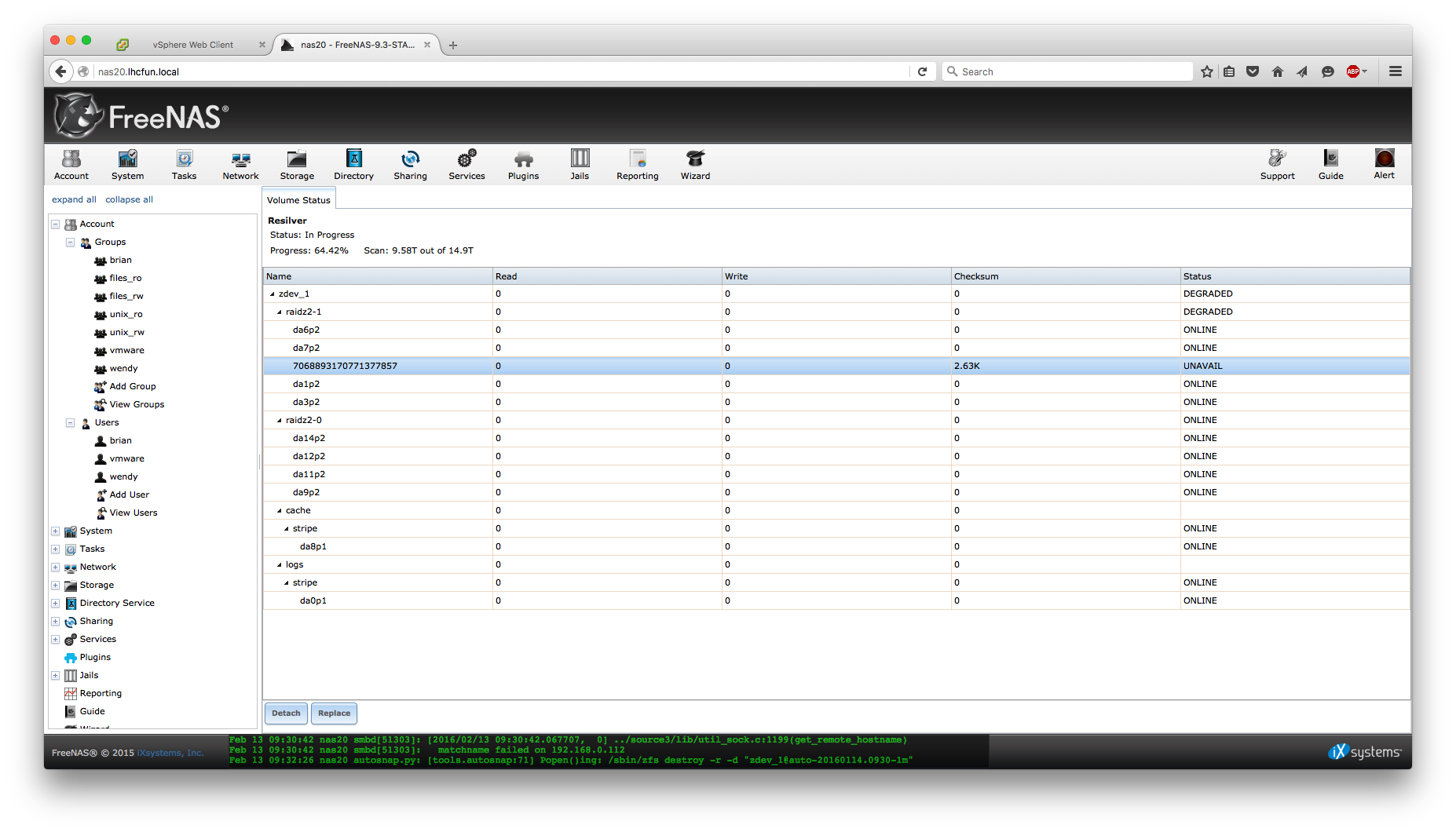The width and height of the screenshot is (1456, 832).
Task: Reload the page with refresh icon
Action: [x=923, y=71]
